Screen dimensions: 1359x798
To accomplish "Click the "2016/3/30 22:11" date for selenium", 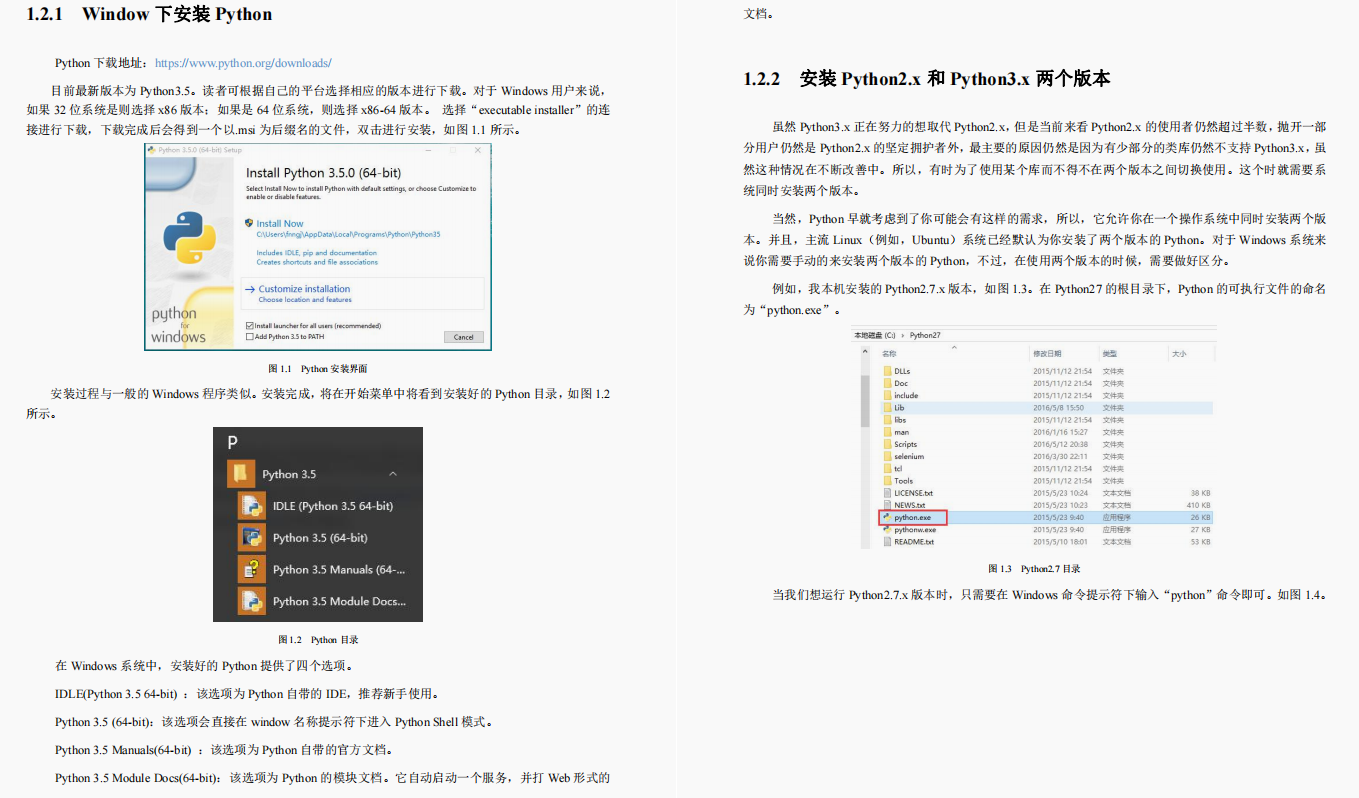I will [x=1061, y=456].
